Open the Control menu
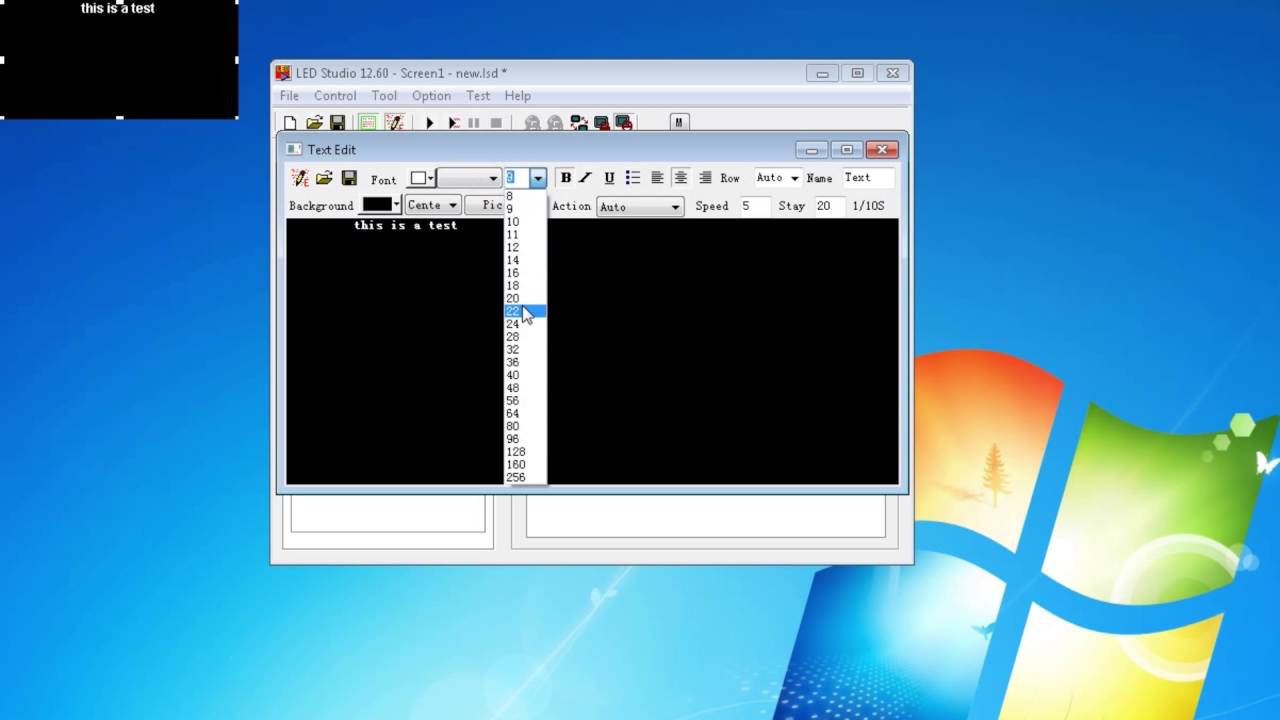Screen dimensions: 1280x720 pos(335,96)
